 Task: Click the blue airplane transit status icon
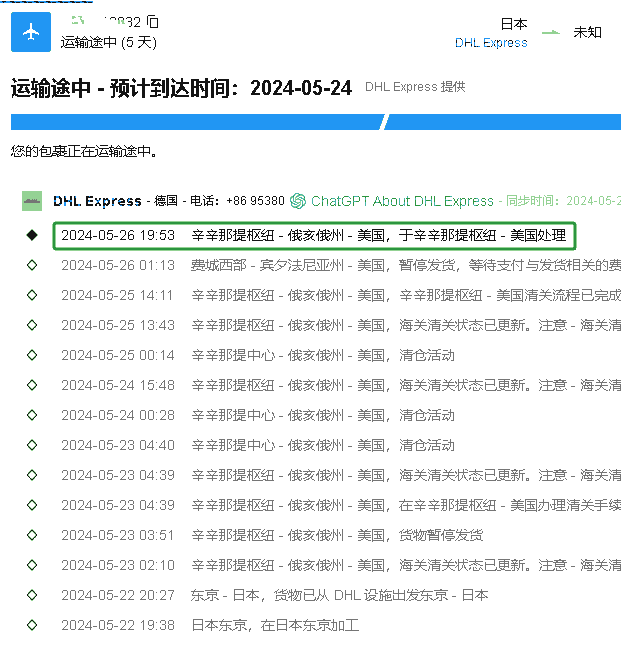[x=30, y=32]
